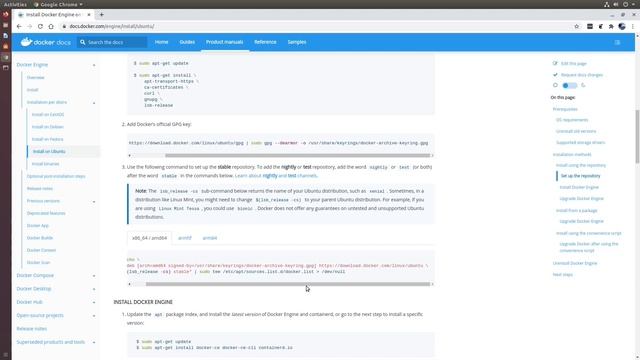
Task: Open the Samples nav item
Action: pyautogui.click(x=297, y=42)
